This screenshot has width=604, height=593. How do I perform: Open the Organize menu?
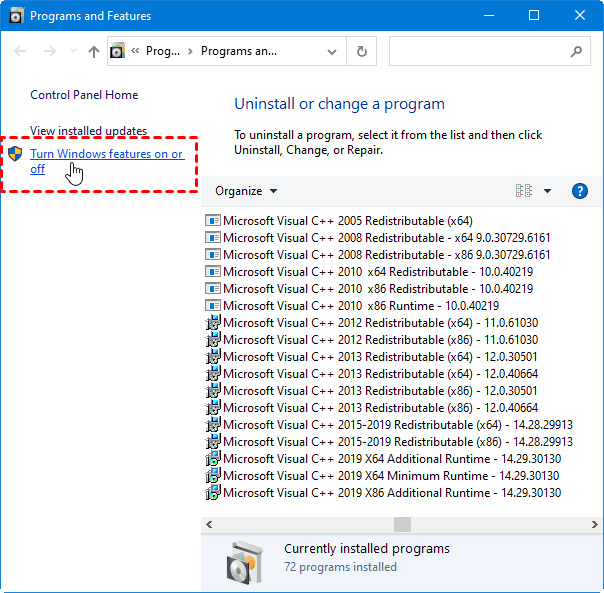pyautogui.click(x=246, y=191)
